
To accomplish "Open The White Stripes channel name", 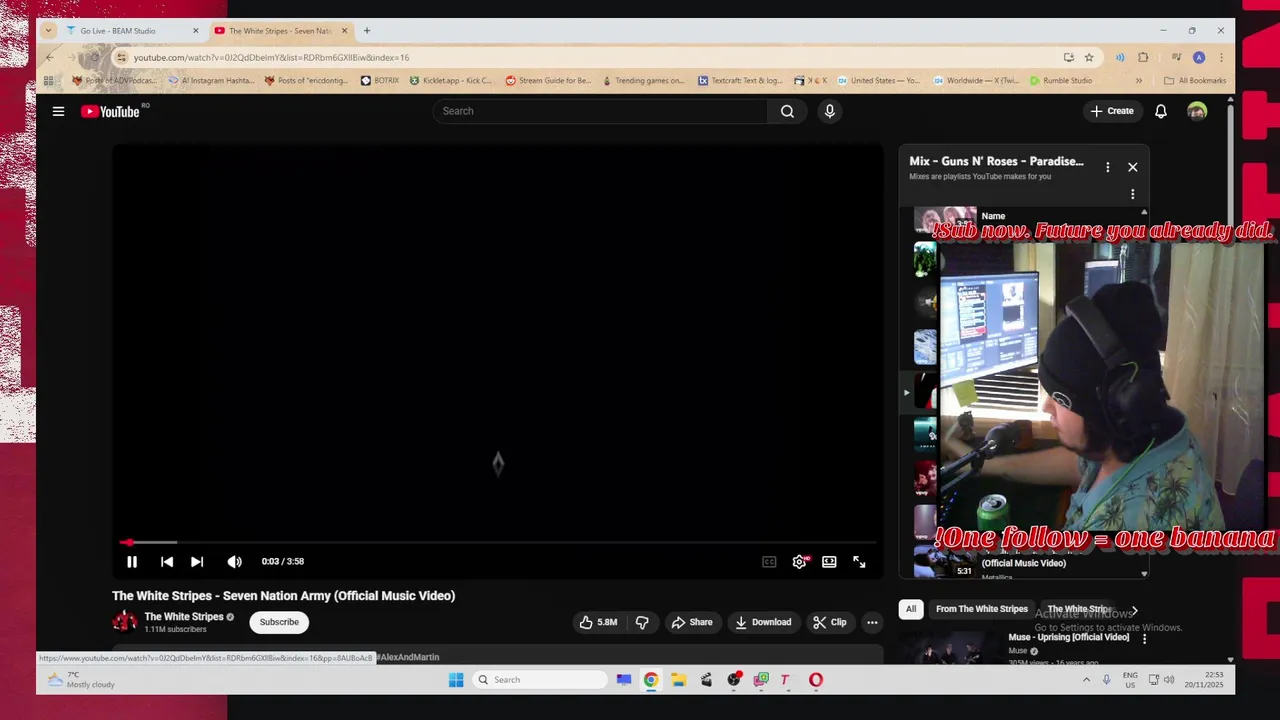I will pyautogui.click(x=184, y=617).
